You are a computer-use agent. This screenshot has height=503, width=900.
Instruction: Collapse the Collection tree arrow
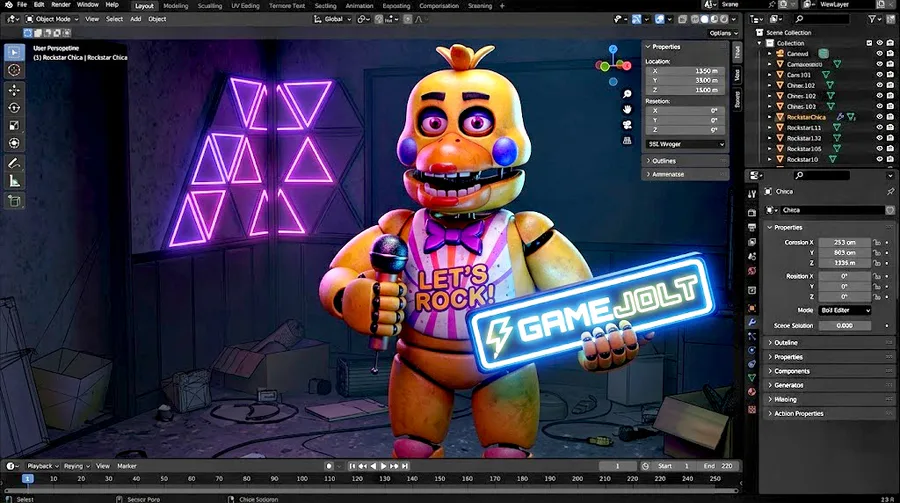[760, 43]
